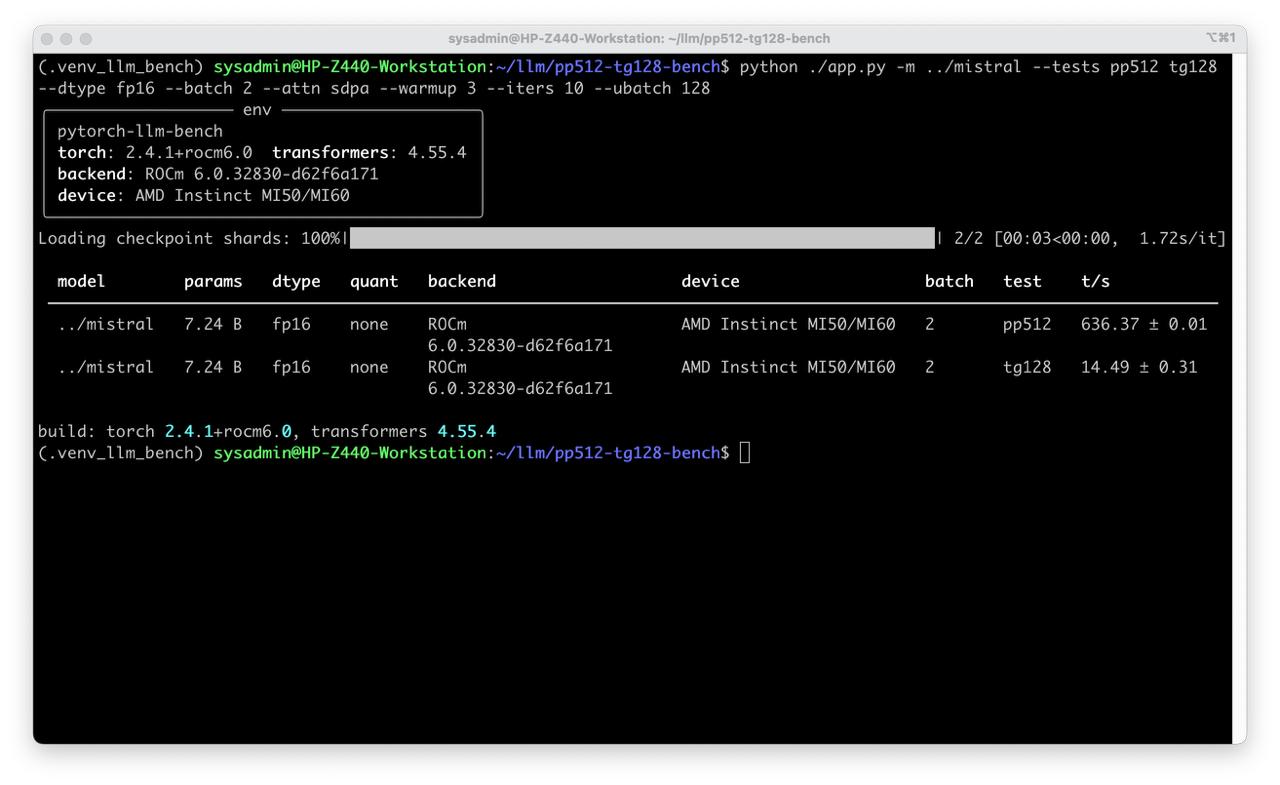The width and height of the screenshot is (1280, 785).
Task: Click '../mistral' in the pp512 row
Action: pos(106,324)
